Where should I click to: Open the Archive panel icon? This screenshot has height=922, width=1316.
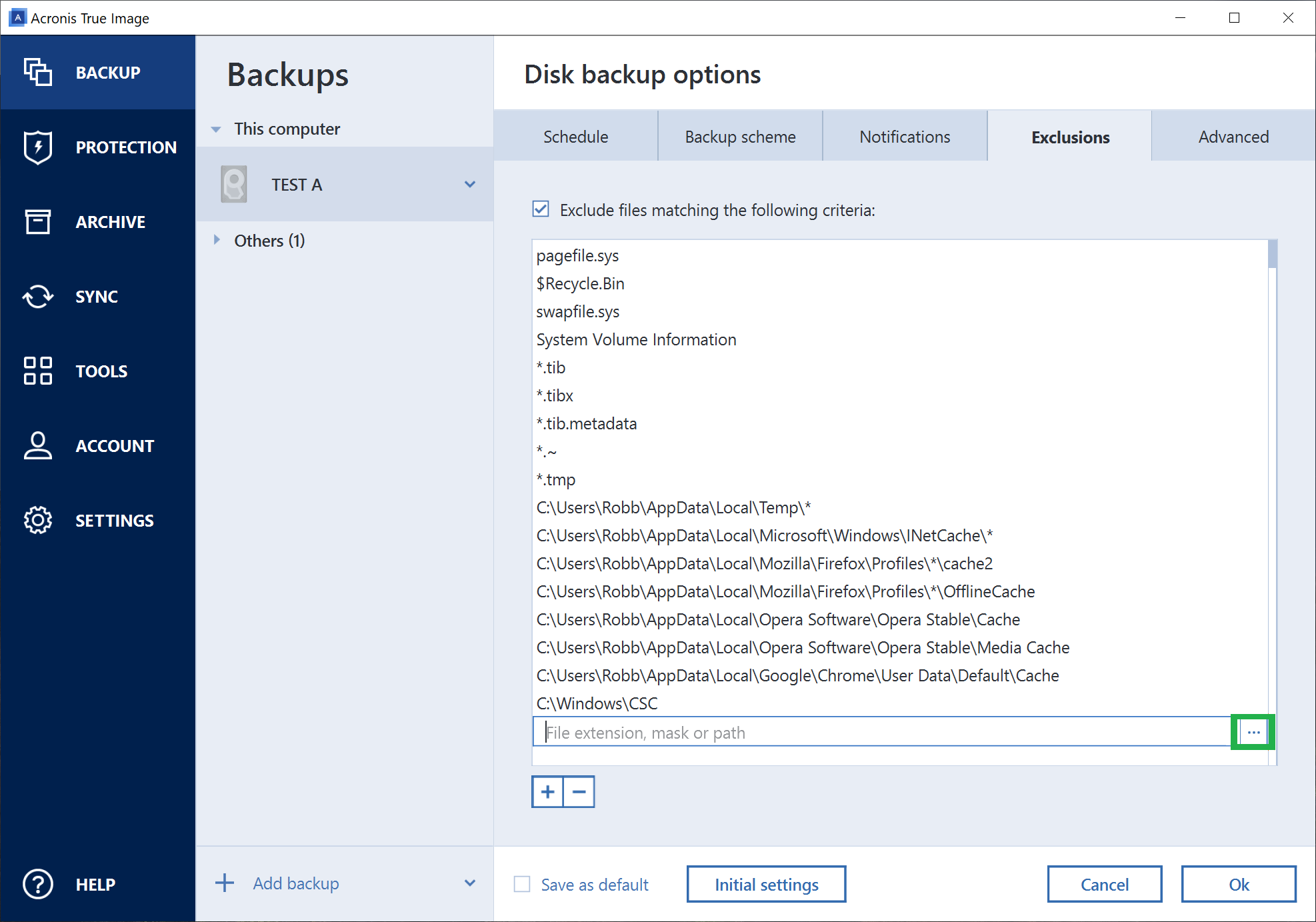(x=38, y=221)
